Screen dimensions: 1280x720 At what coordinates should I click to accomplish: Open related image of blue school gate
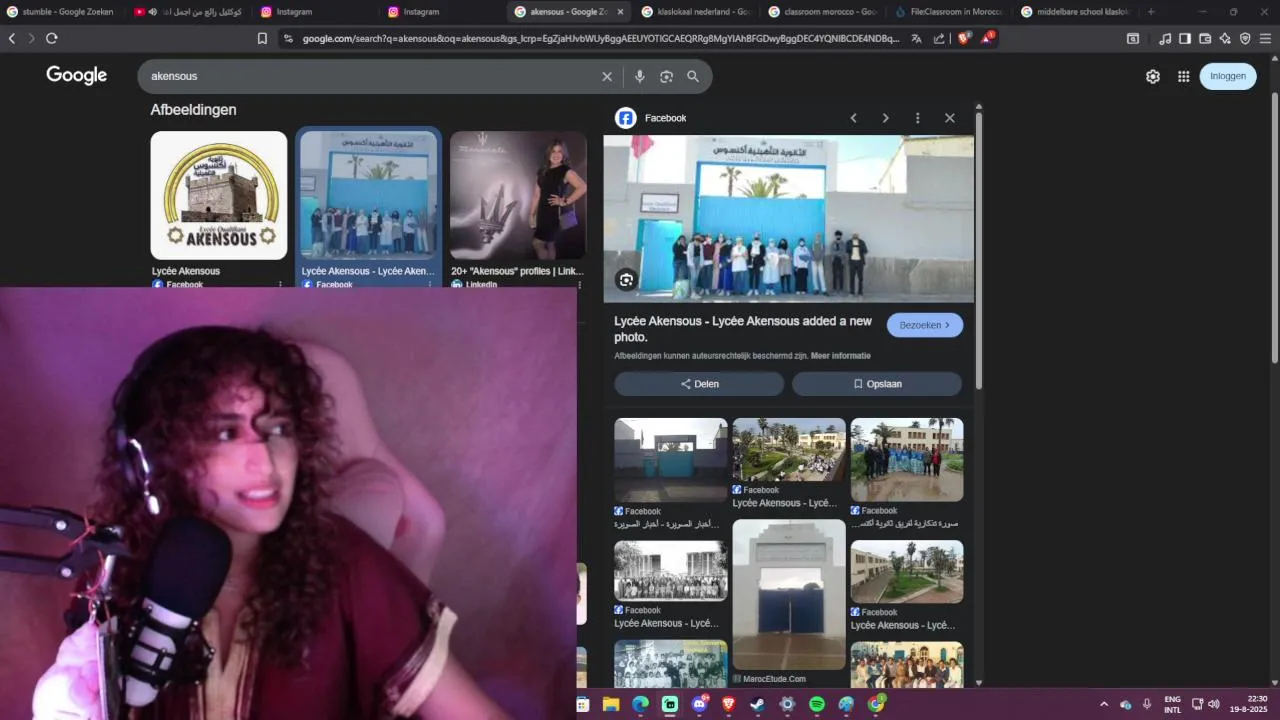(671, 460)
